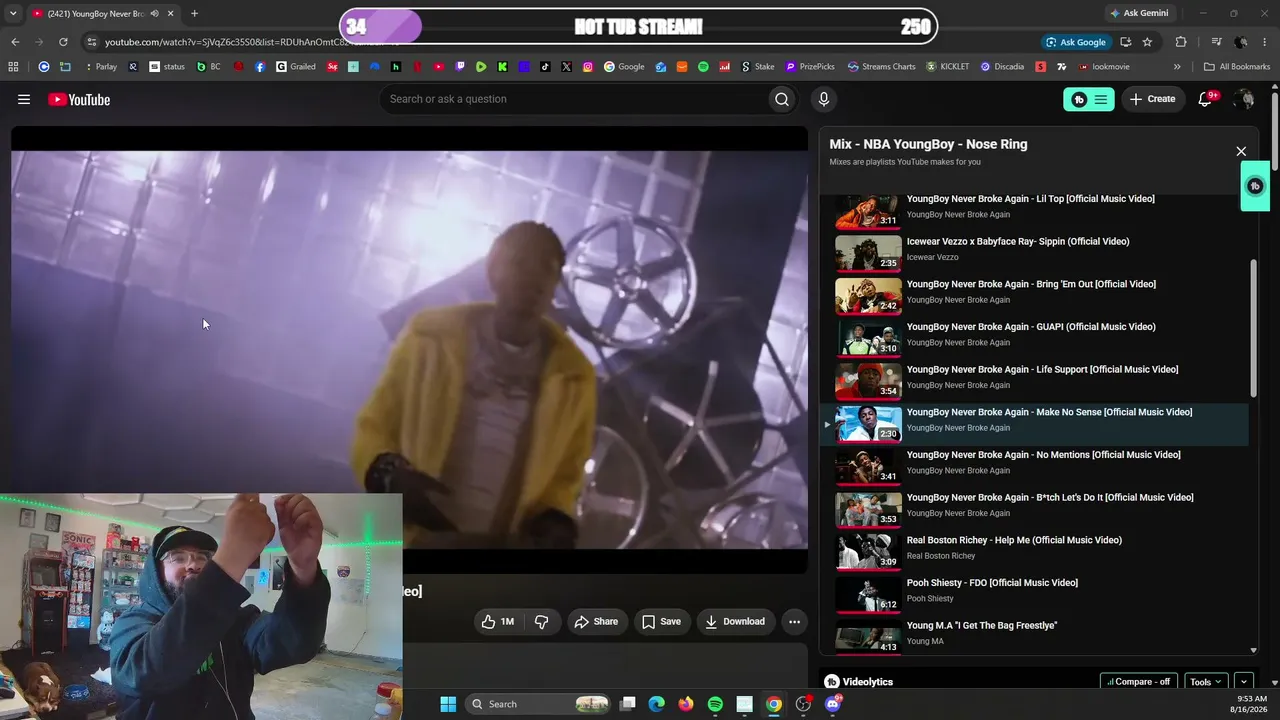The width and height of the screenshot is (1280, 720).
Task: Open the Parlay bookmark
Action: (x=100, y=67)
